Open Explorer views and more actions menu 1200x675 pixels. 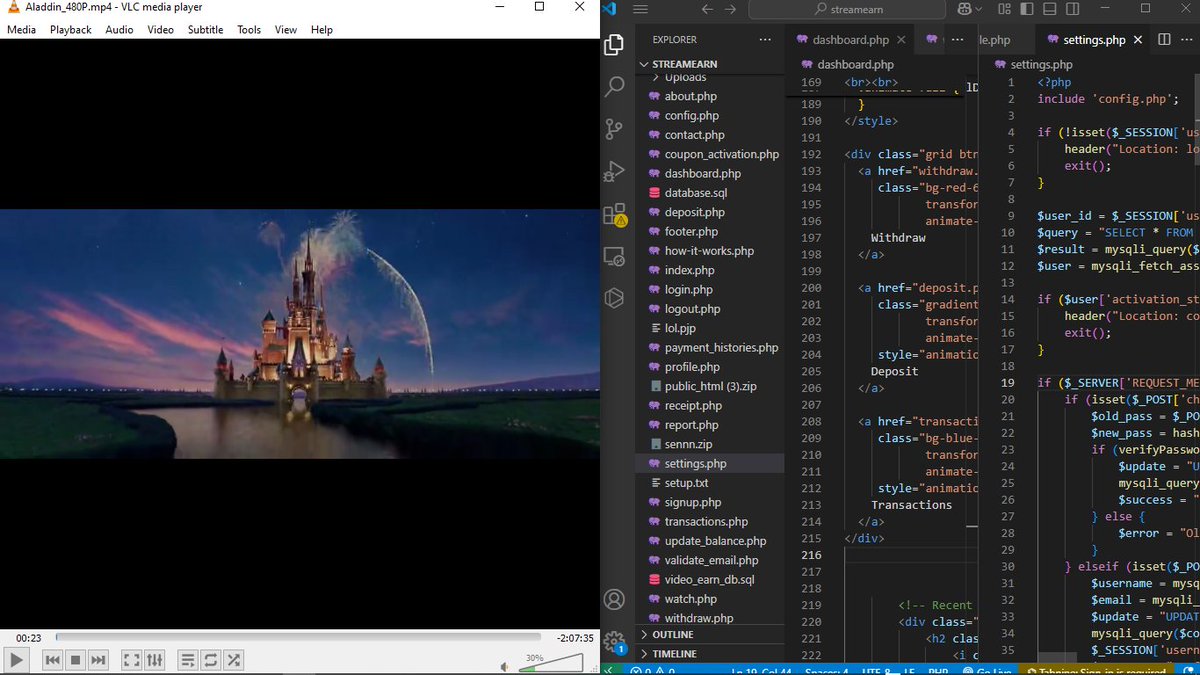(x=765, y=40)
